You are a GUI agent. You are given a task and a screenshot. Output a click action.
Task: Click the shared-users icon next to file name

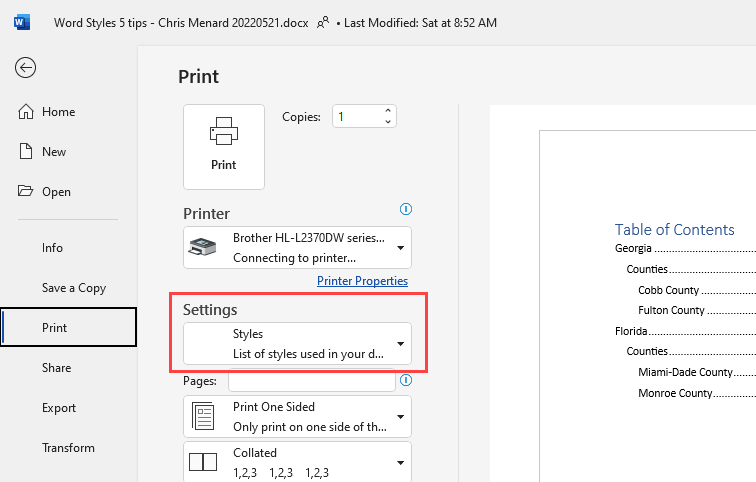[x=323, y=22]
